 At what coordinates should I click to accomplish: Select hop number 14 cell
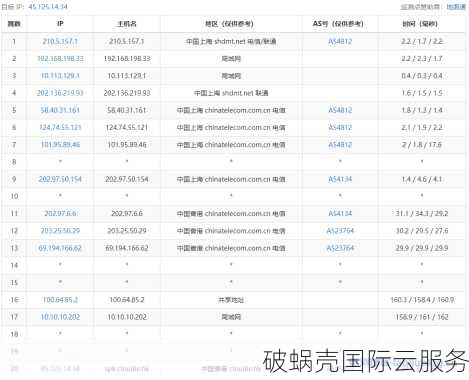click(x=14, y=265)
